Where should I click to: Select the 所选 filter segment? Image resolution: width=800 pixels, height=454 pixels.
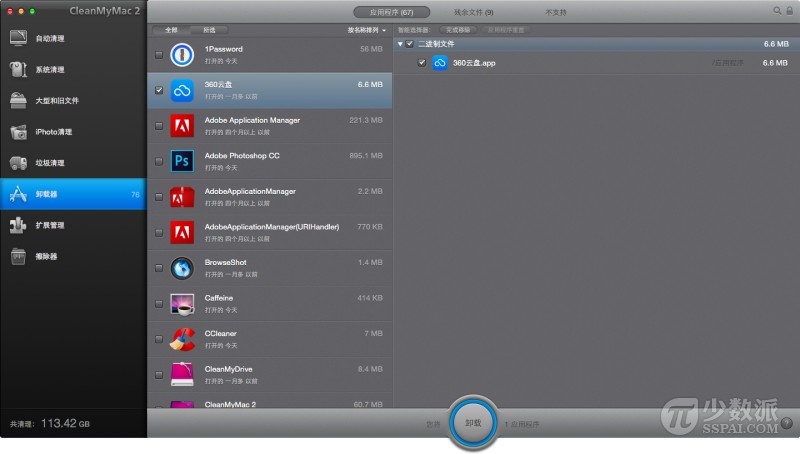pos(209,30)
